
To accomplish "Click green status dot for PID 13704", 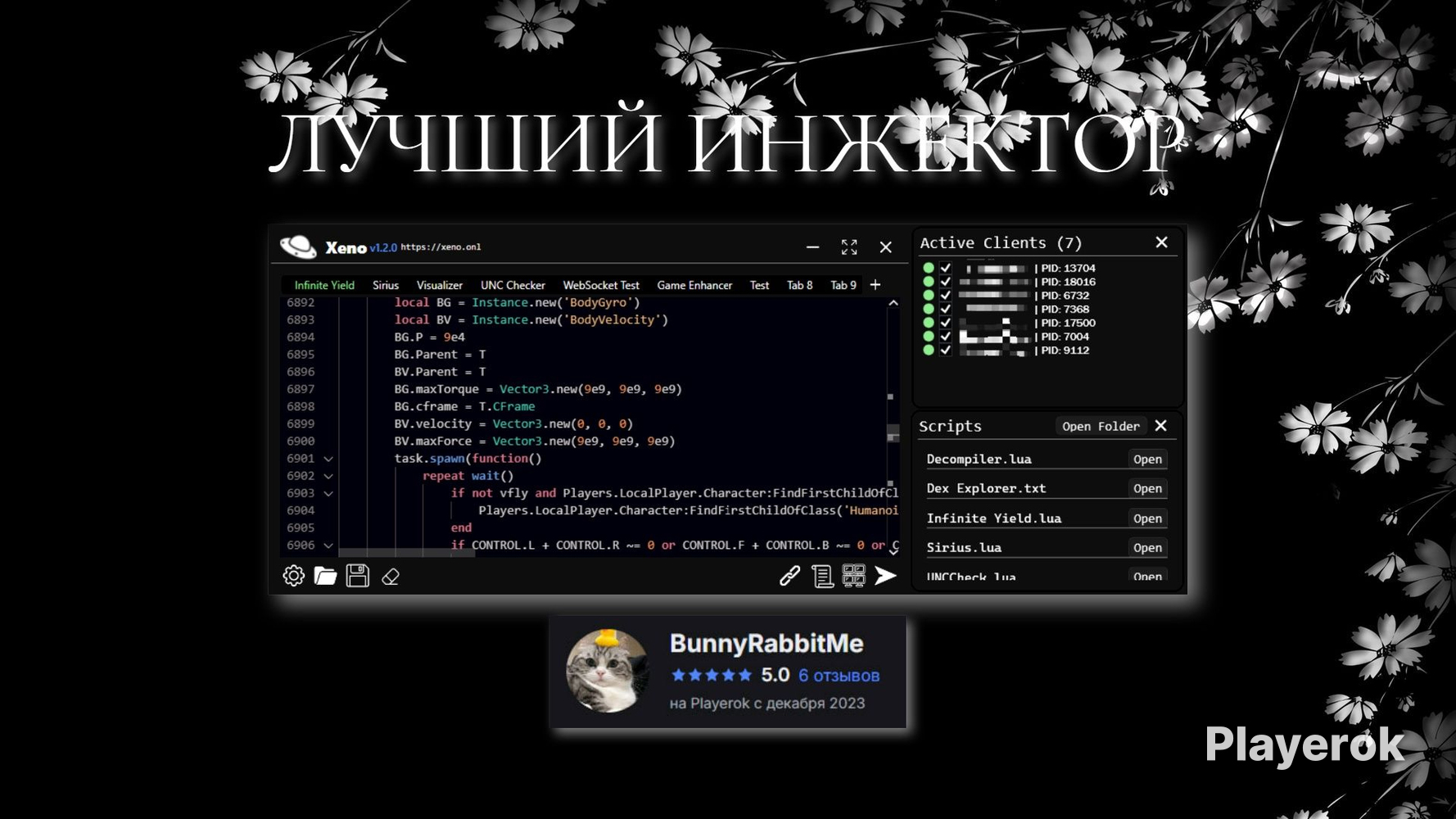I will pos(928,268).
